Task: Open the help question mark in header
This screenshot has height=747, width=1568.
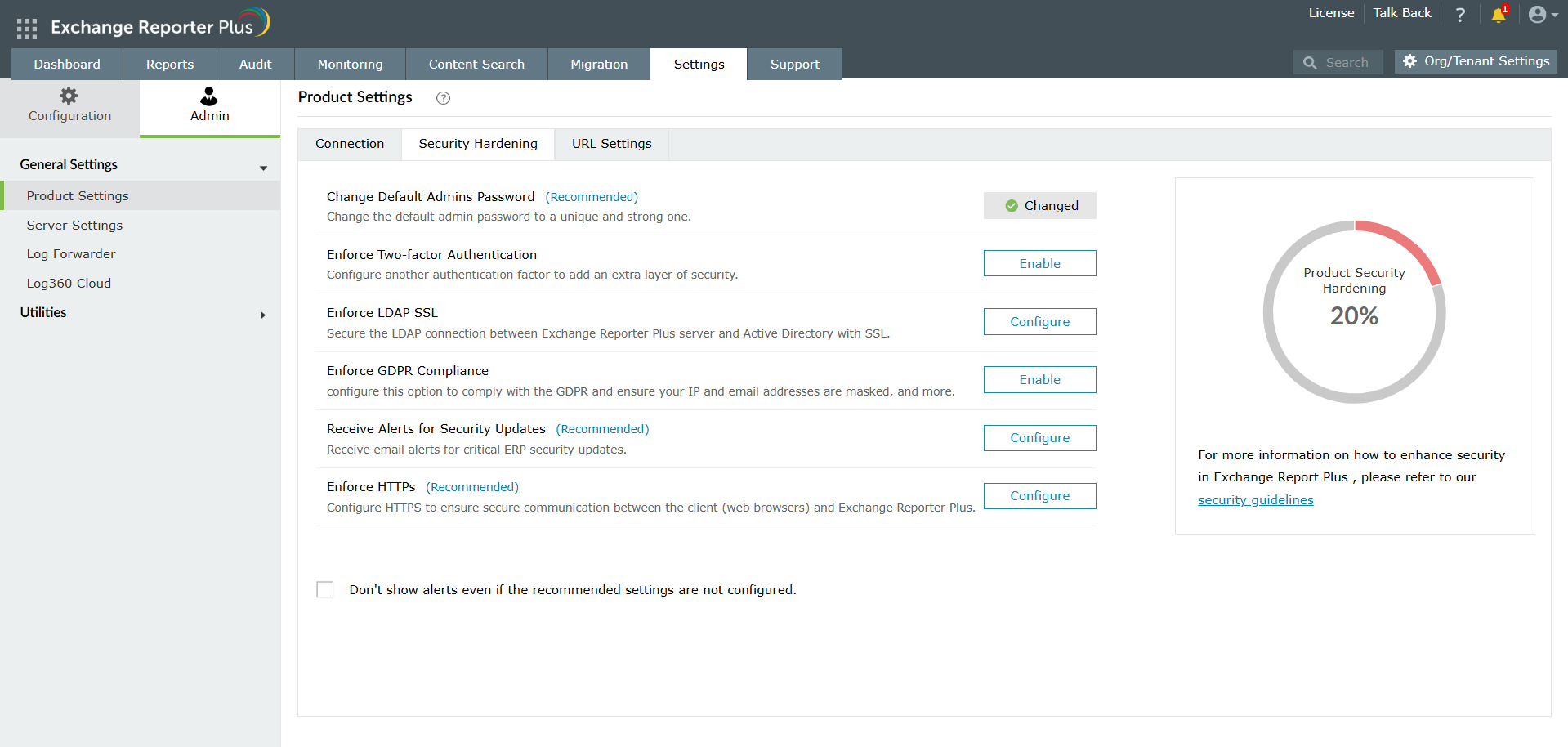Action: click(1460, 14)
